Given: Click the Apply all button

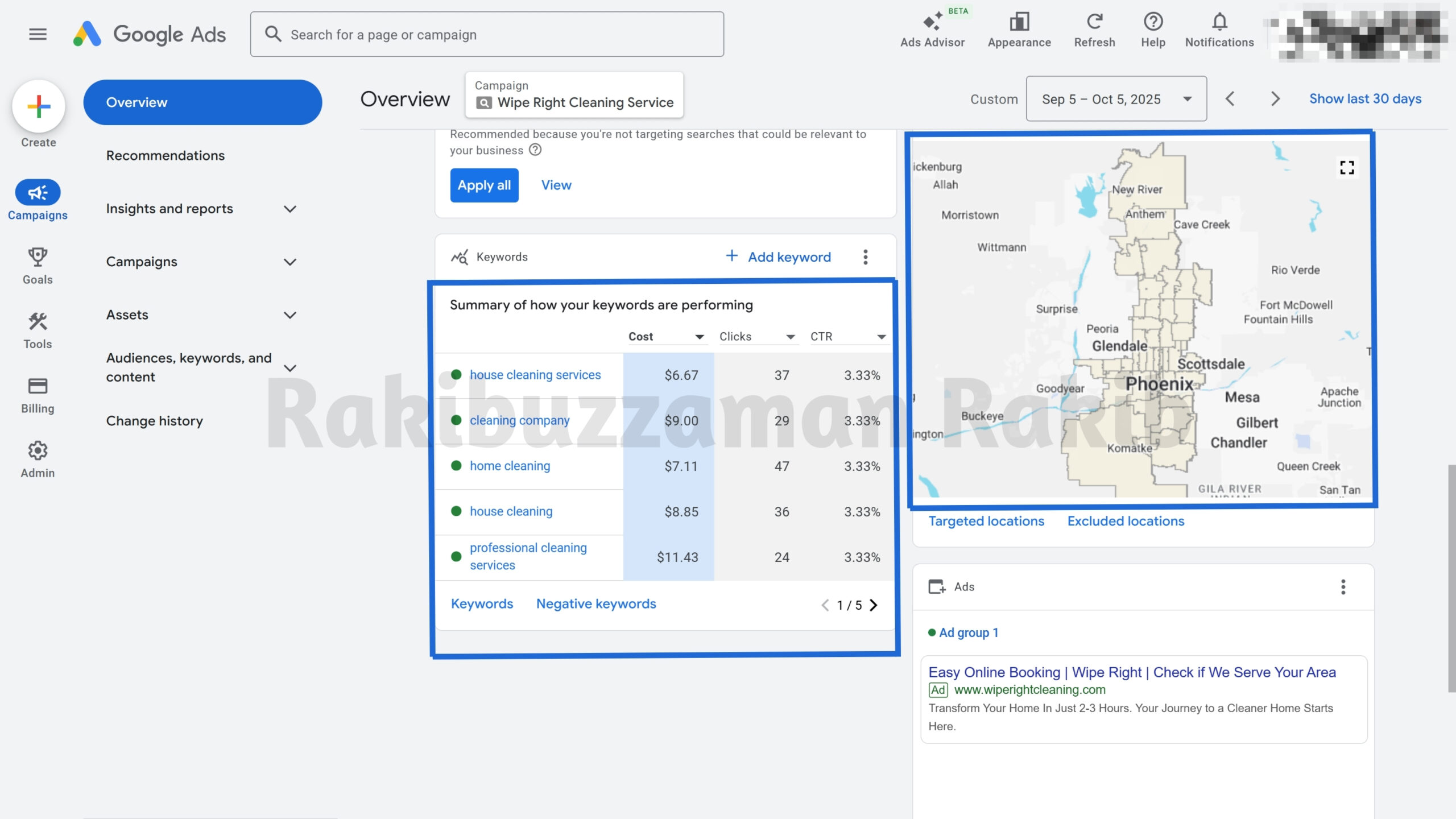Looking at the screenshot, I should pyautogui.click(x=484, y=185).
